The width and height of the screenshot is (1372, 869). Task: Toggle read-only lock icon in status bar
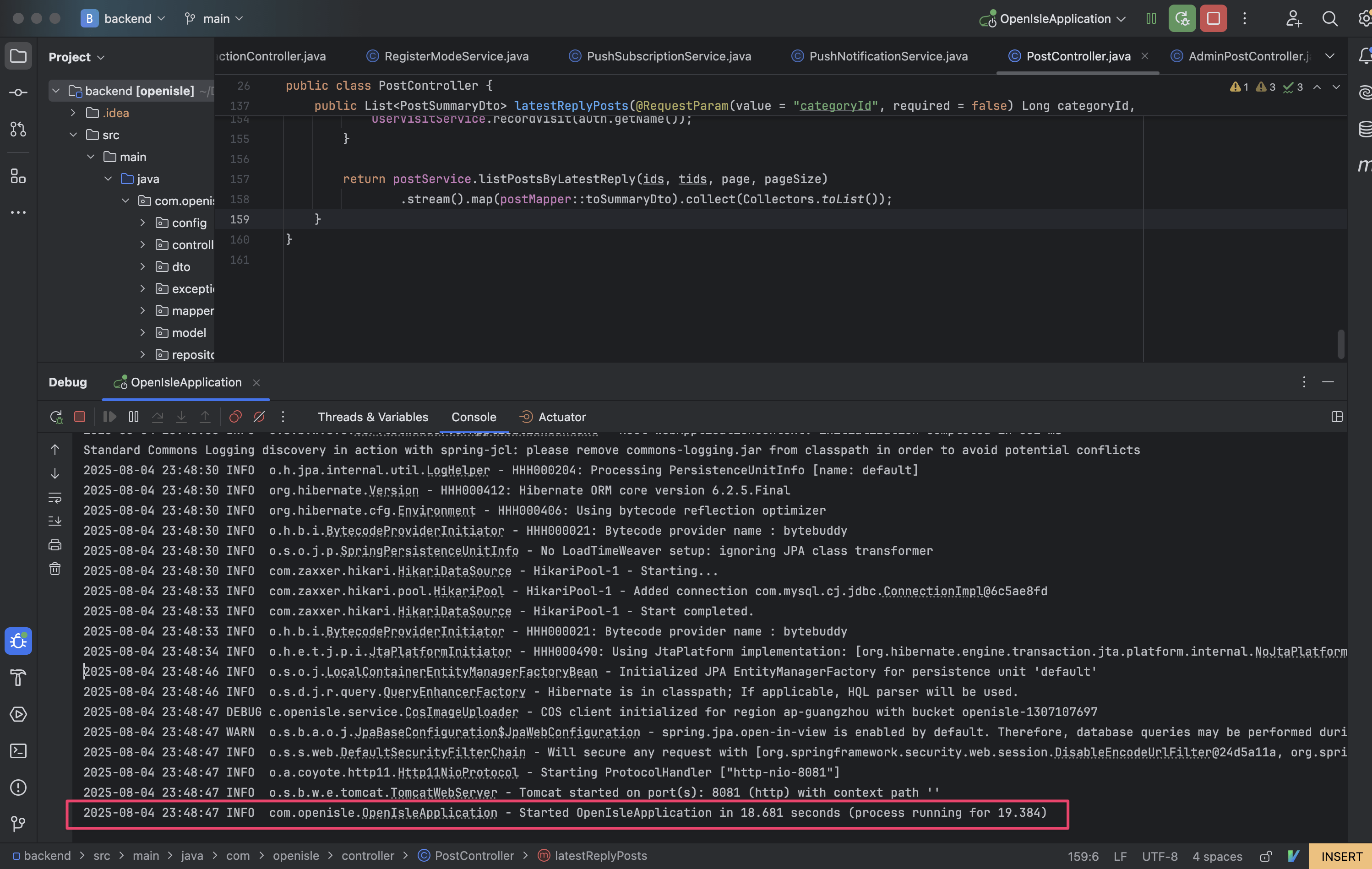(1265, 856)
